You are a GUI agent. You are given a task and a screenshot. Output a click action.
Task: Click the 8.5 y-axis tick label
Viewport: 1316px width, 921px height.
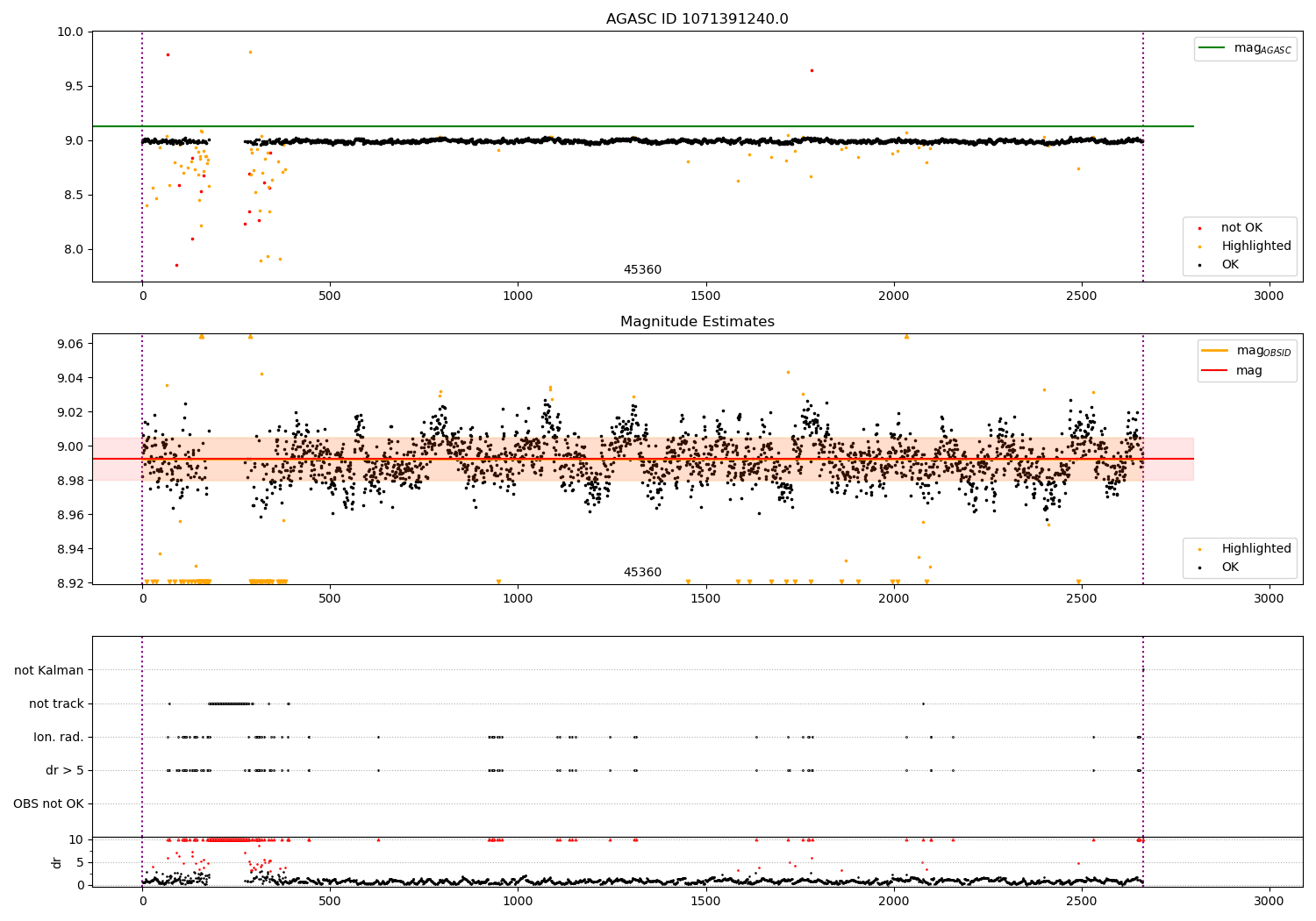[73, 195]
